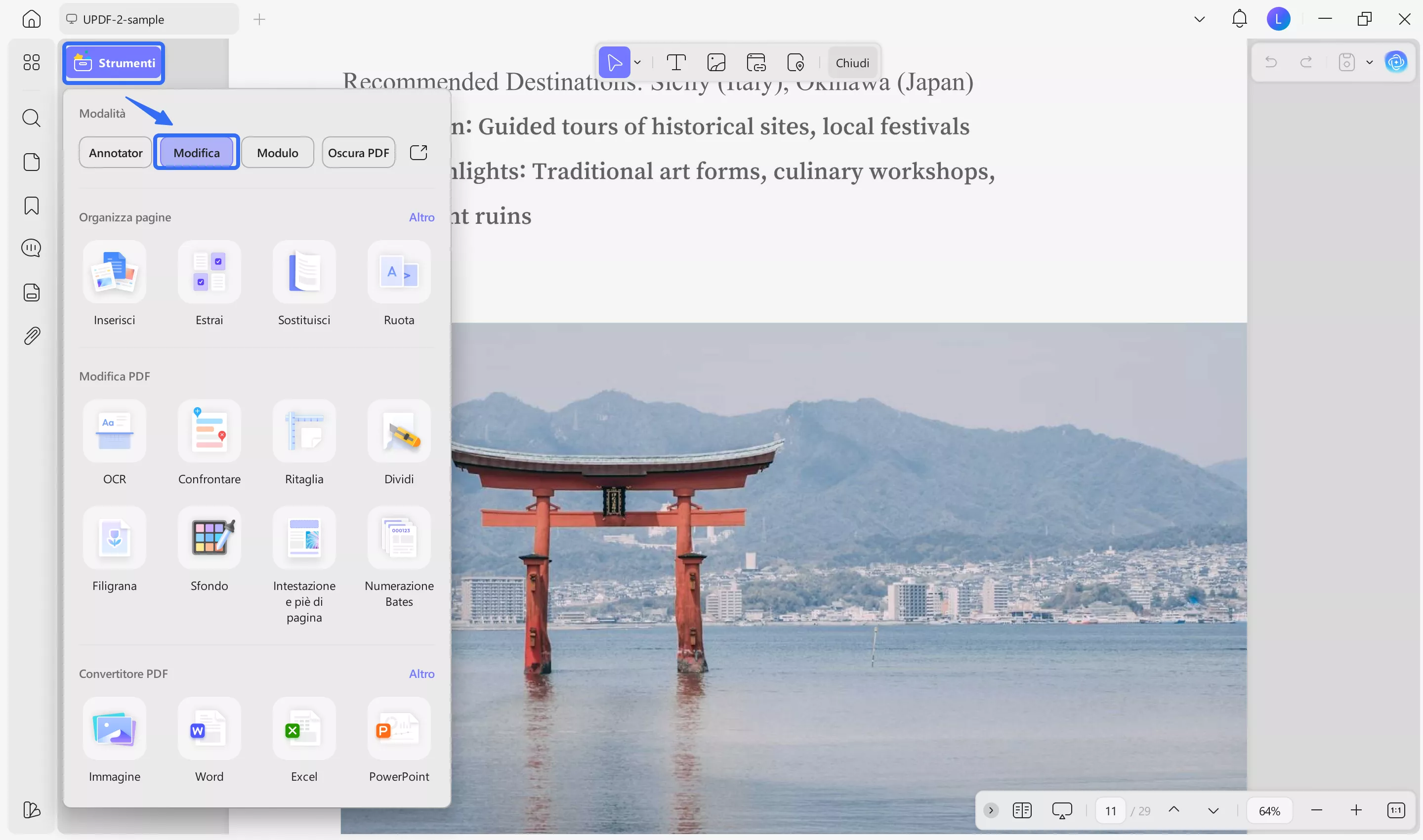Viewport: 1423px width, 840px height.
Task: Click the page number field showing 11
Action: [x=1111, y=810]
